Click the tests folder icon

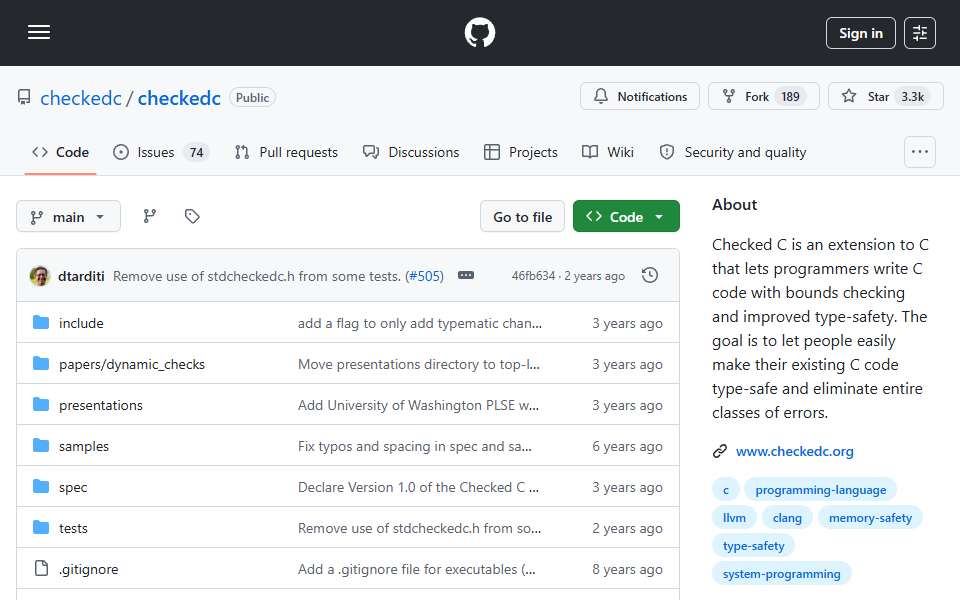tap(41, 528)
